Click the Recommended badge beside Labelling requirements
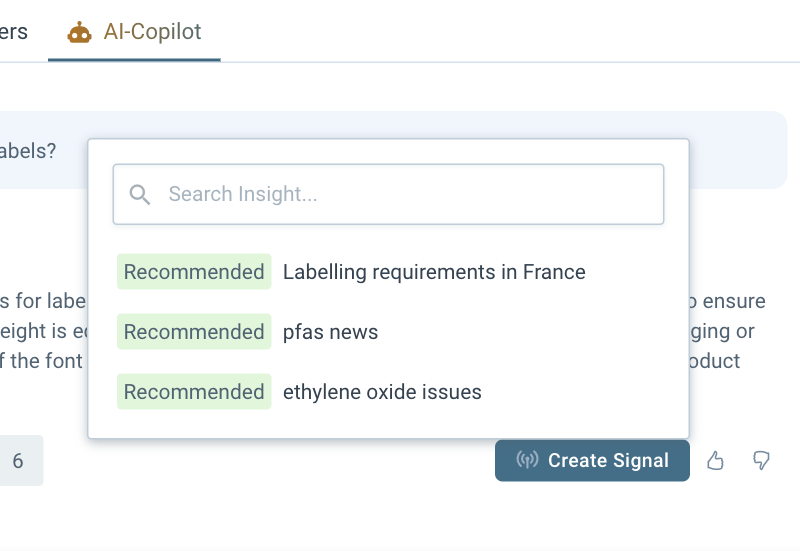 pyautogui.click(x=194, y=272)
